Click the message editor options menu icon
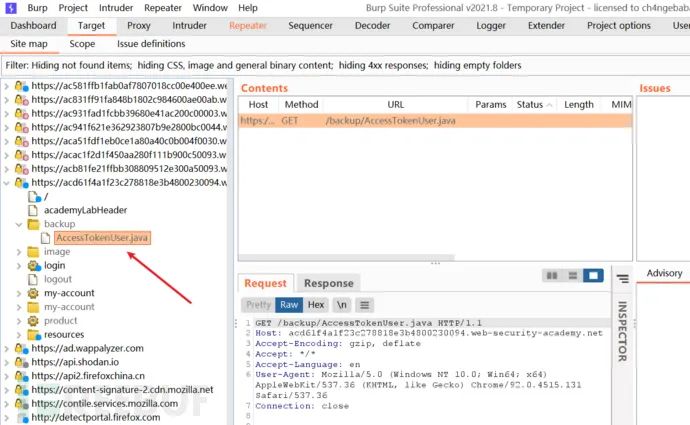The height and width of the screenshot is (425, 690). pyautogui.click(x=364, y=304)
